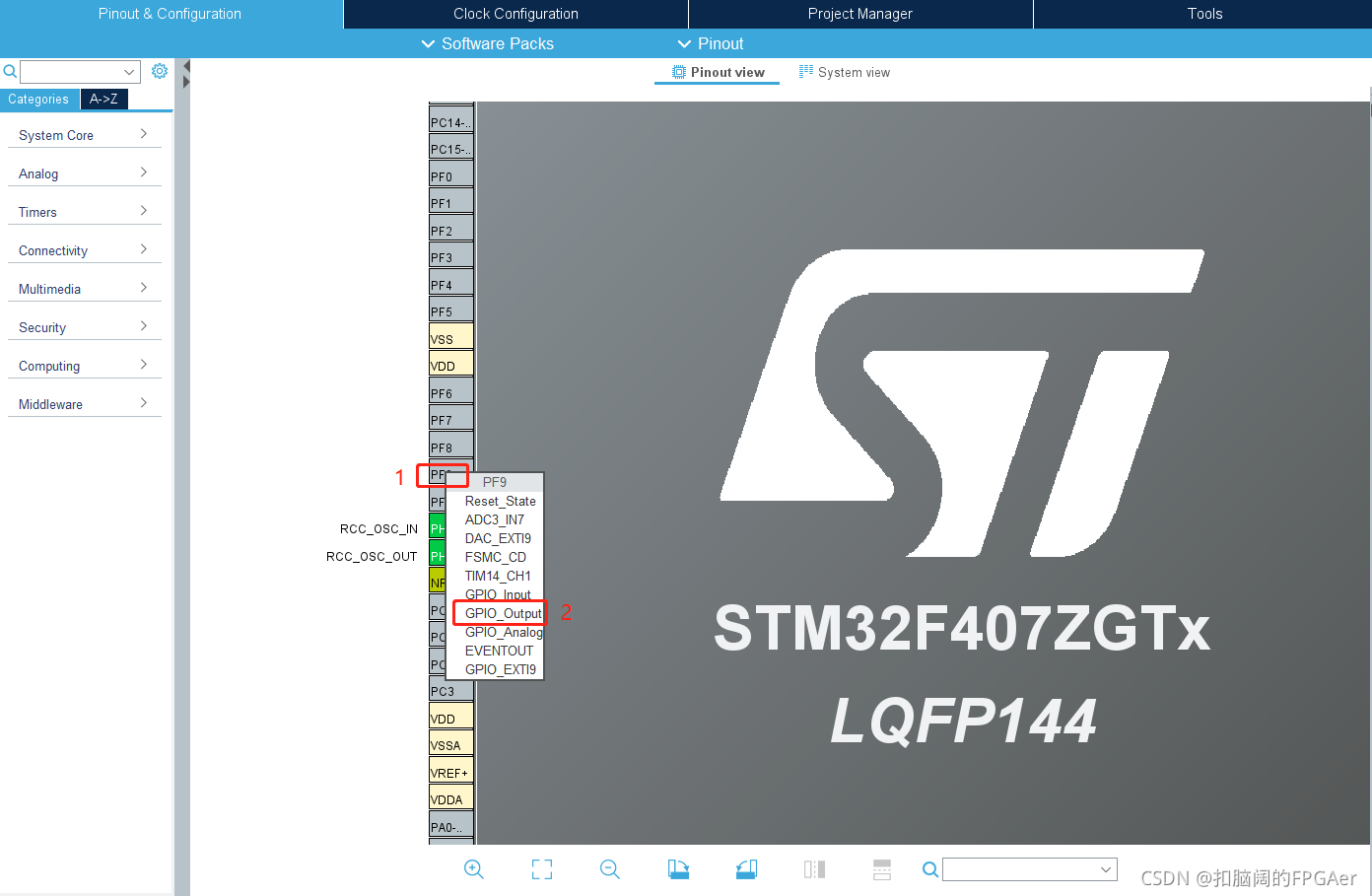The height and width of the screenshot is (896, 1372).
Task: Choose FSMC_CD in PF9 menu
Action: tap(496, 557)
